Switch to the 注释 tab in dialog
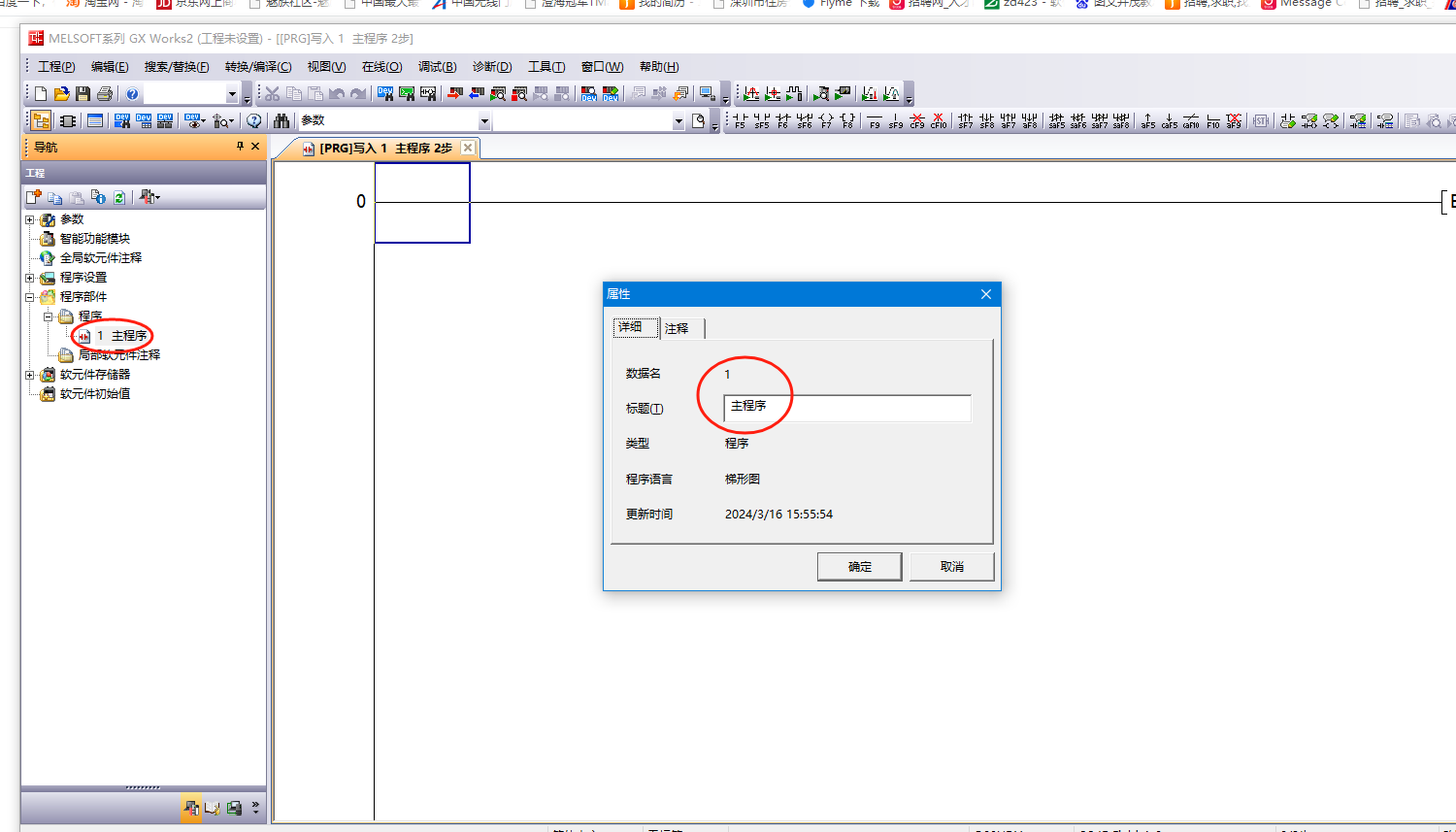Screen dimensions: 1456x832 (x=677, y=328)
